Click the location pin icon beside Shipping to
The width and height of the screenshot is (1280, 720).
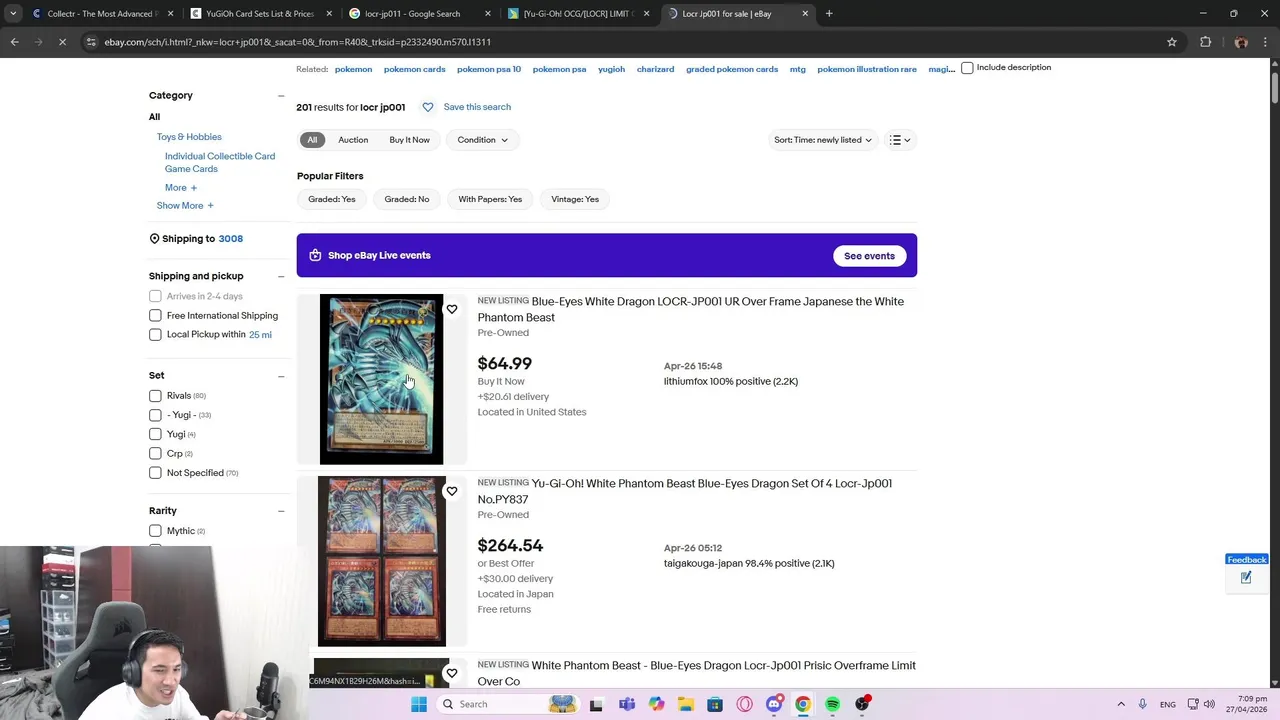(x=154, y=239)
